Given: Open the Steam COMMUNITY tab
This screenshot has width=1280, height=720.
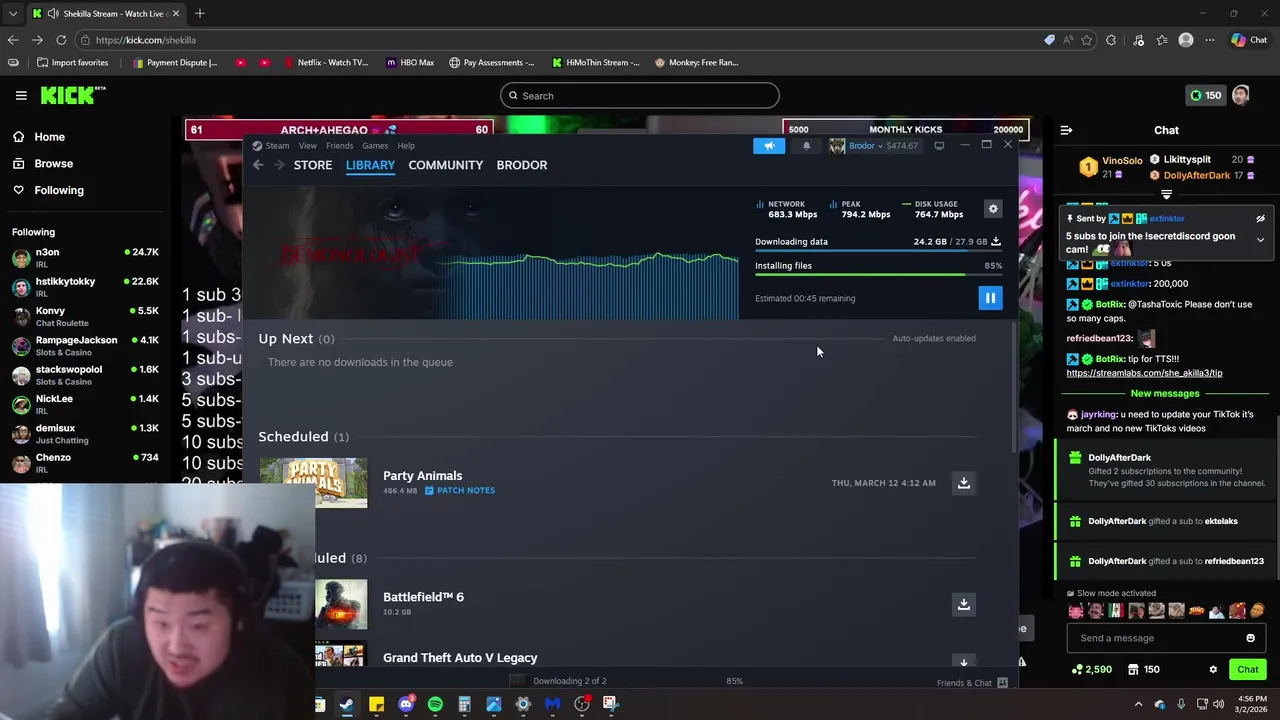Looking at the screenshot, I should [445, 165].
